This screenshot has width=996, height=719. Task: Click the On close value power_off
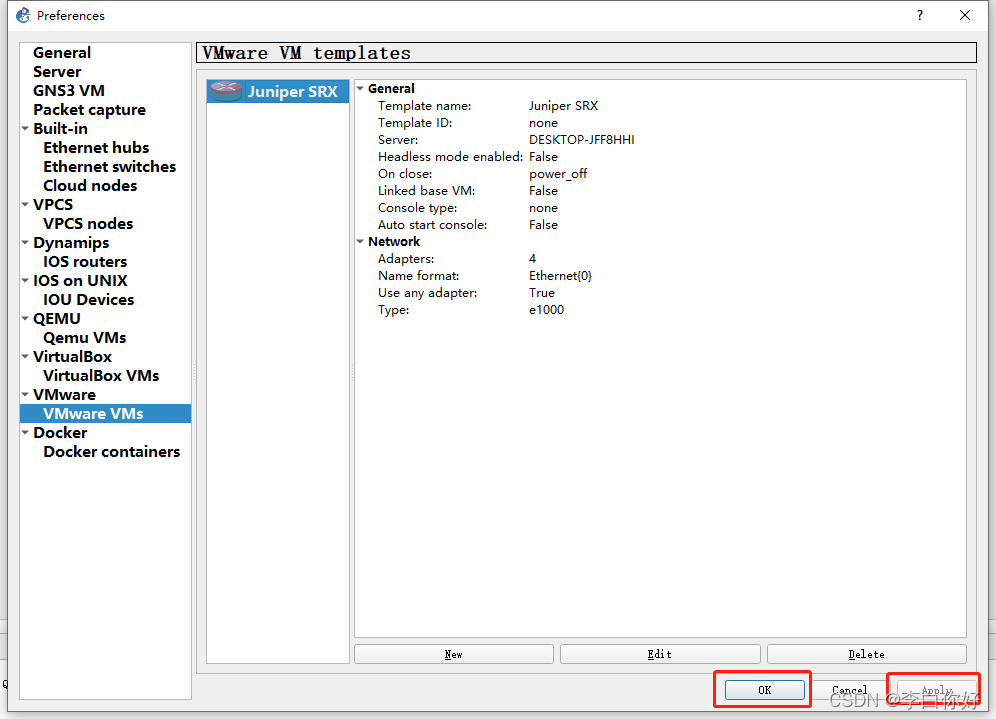click(558, 173)
